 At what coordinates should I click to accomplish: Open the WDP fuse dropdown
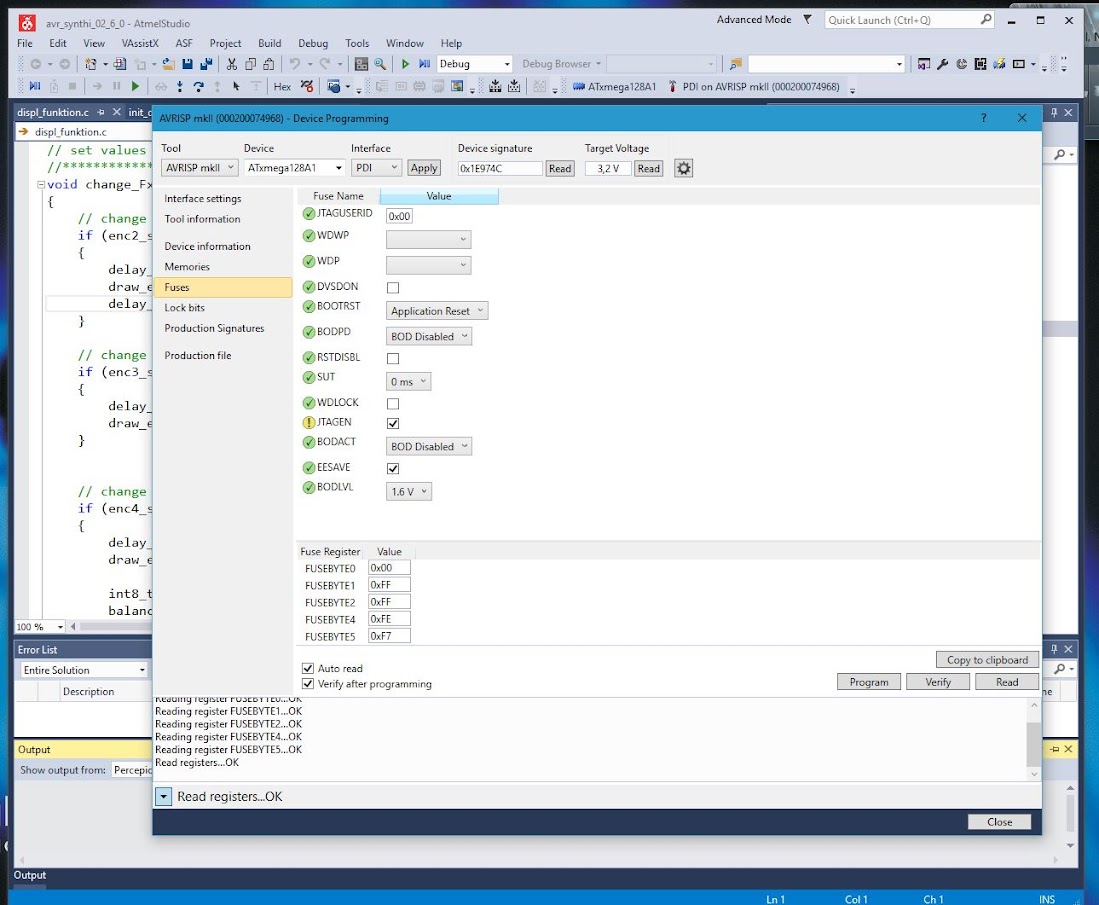point(428,265)
